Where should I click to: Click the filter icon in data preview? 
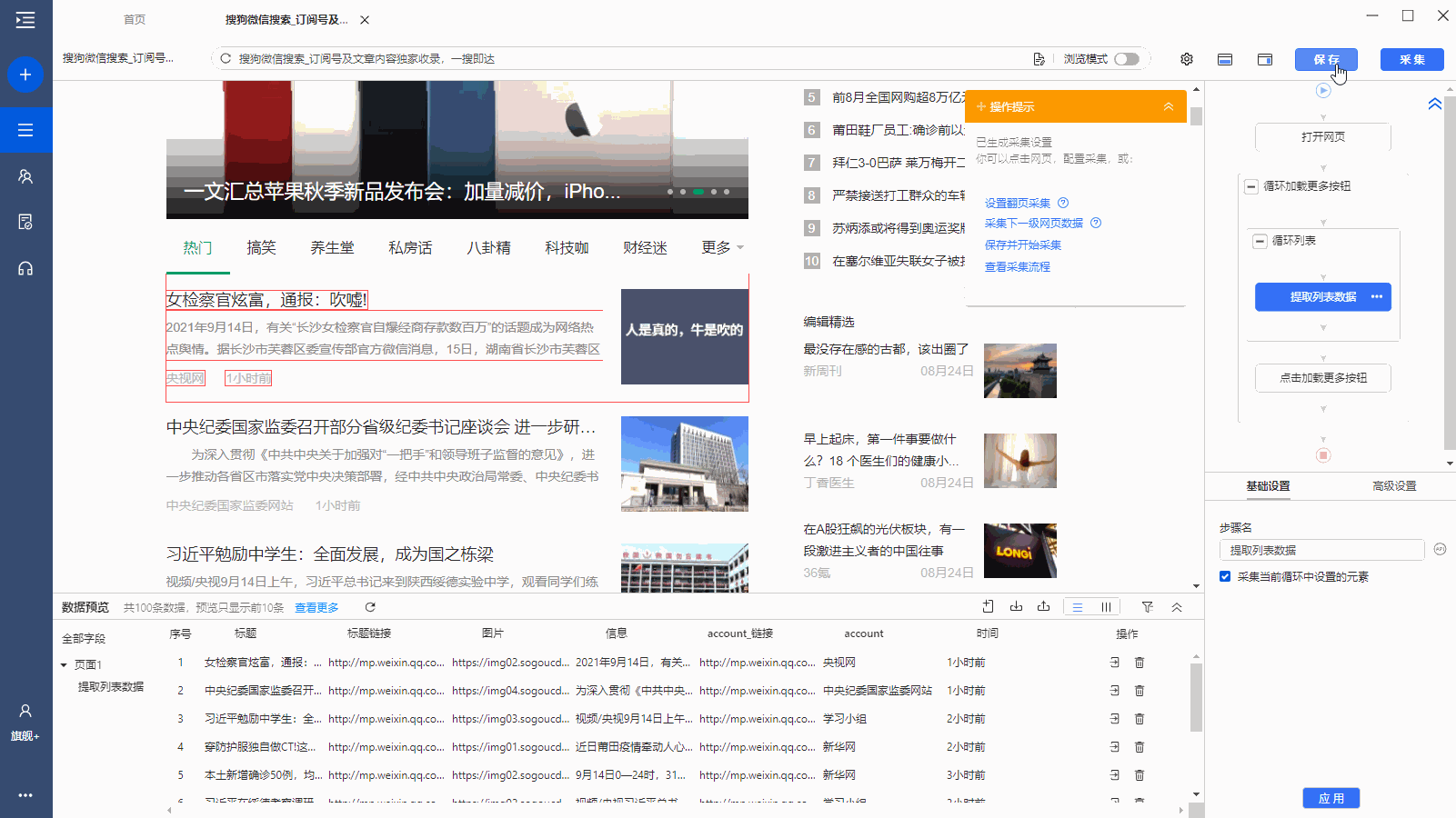pos(1148,607)
